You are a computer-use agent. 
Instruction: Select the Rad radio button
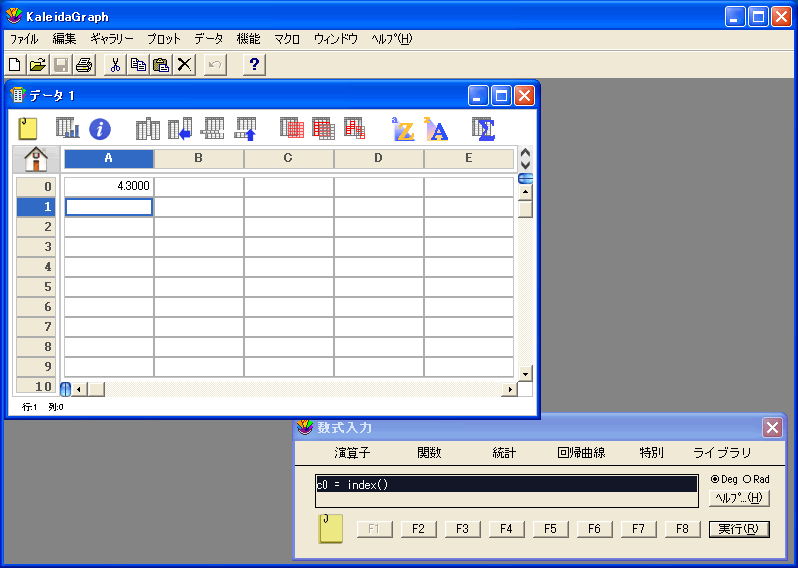747,479
